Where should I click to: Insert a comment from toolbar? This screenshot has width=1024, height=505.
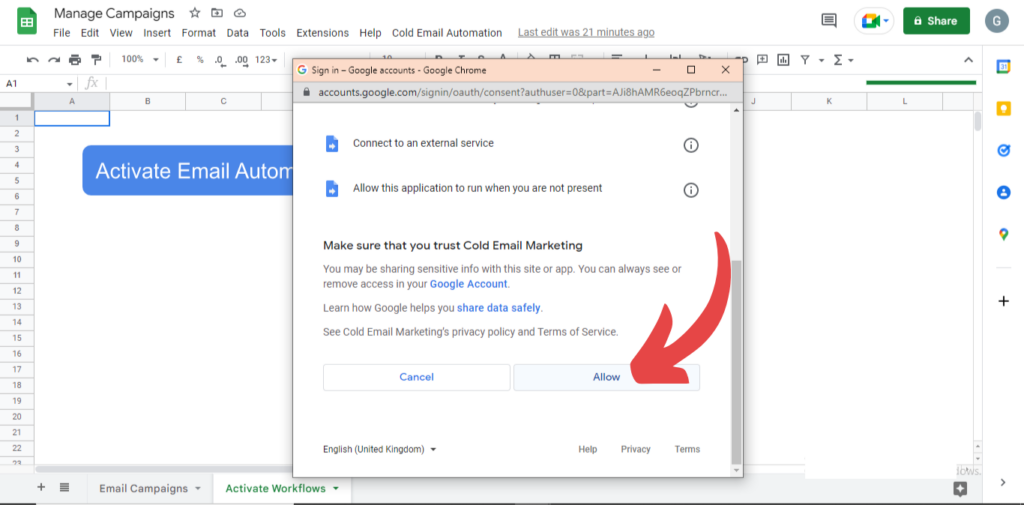click(762, 59)
